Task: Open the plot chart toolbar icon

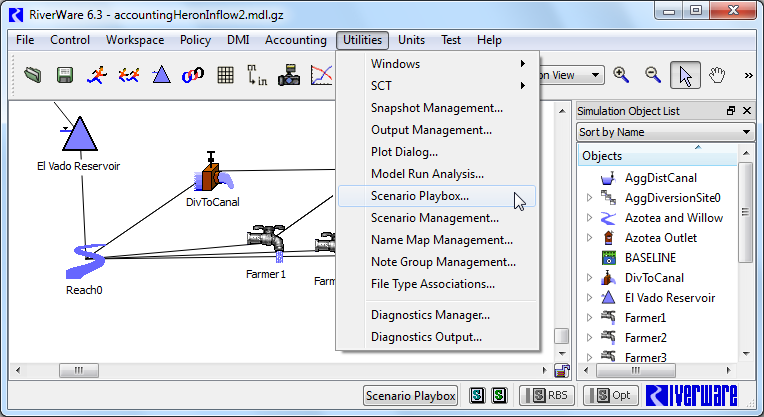Action: [x=321, y=75]
